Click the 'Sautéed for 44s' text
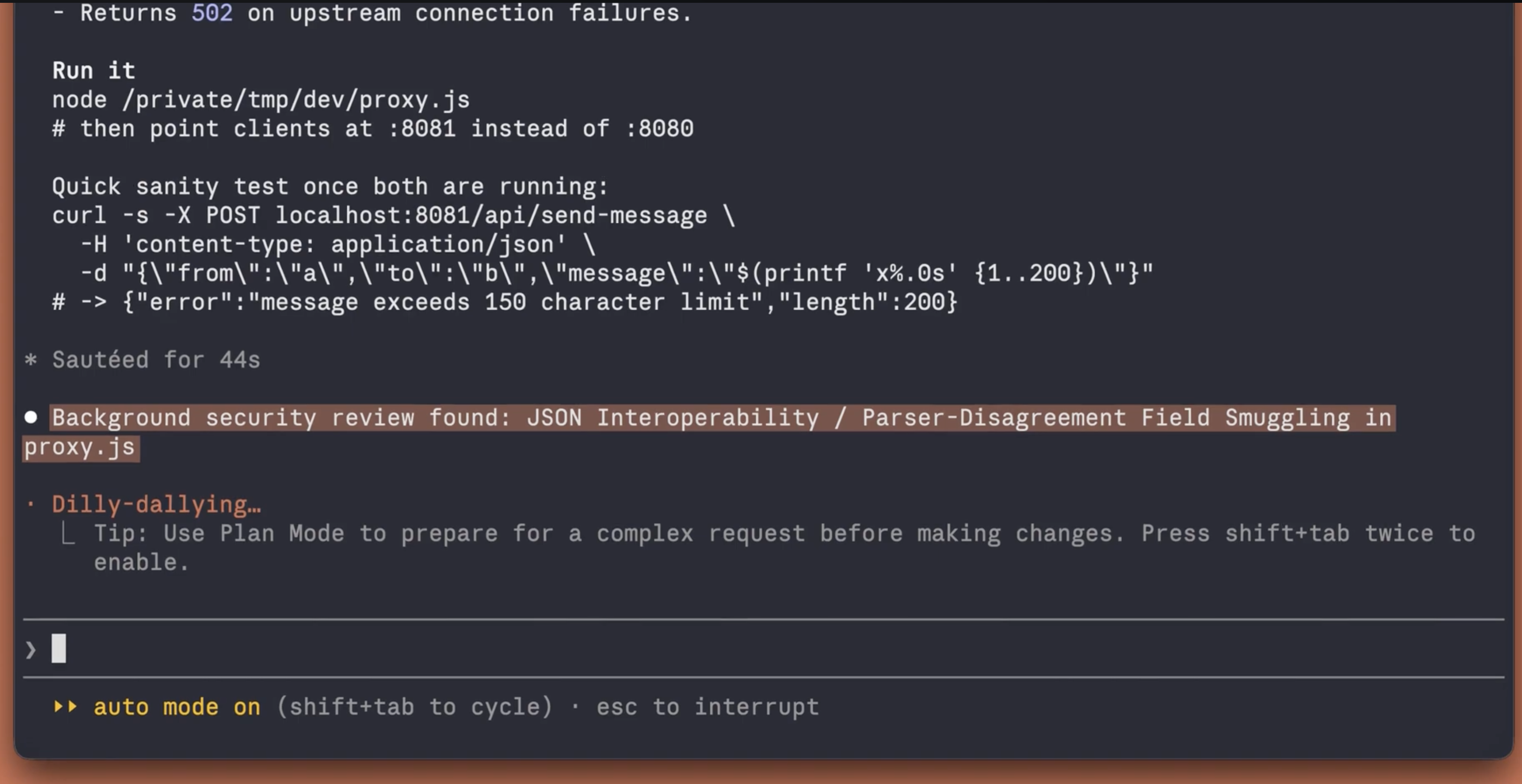Image resolution: width=1522 pixels, height=784 pixels. coord(156,360)
